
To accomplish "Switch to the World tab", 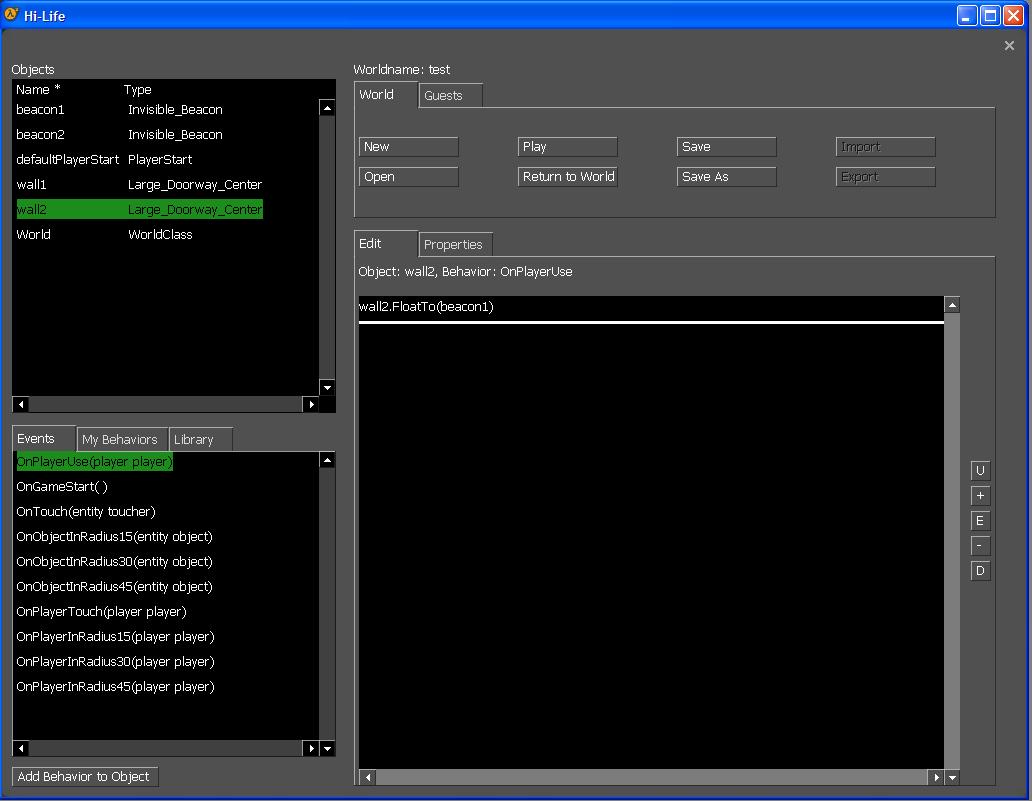I will coord(386,95).
